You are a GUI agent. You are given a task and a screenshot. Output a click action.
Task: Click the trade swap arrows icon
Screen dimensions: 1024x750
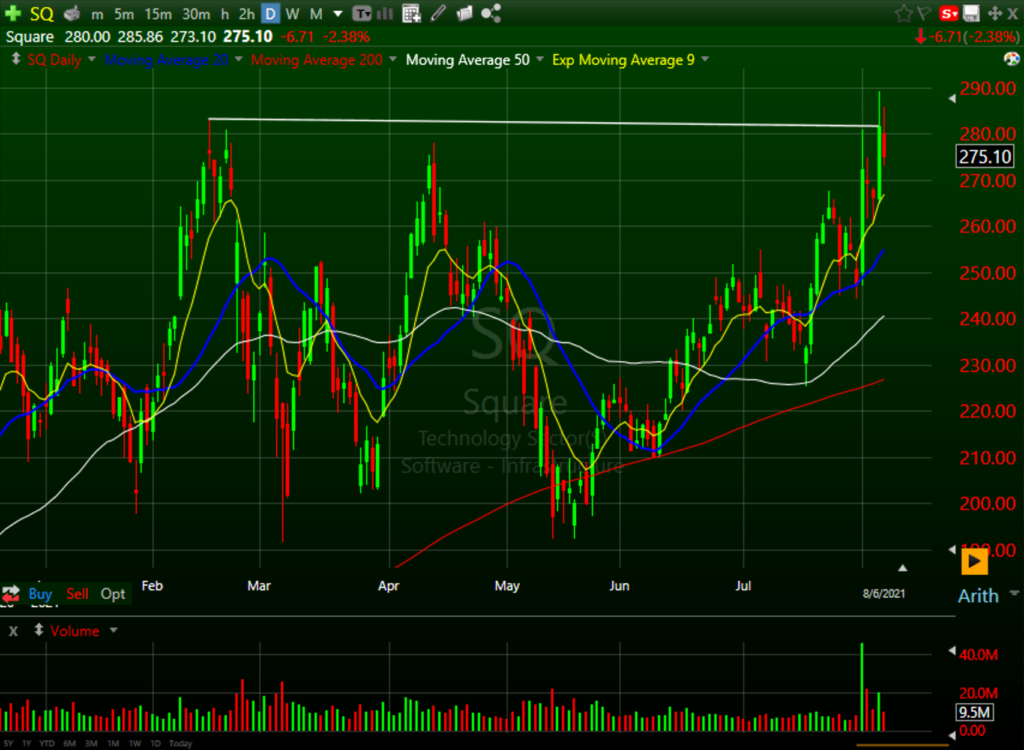coord(10,594)
